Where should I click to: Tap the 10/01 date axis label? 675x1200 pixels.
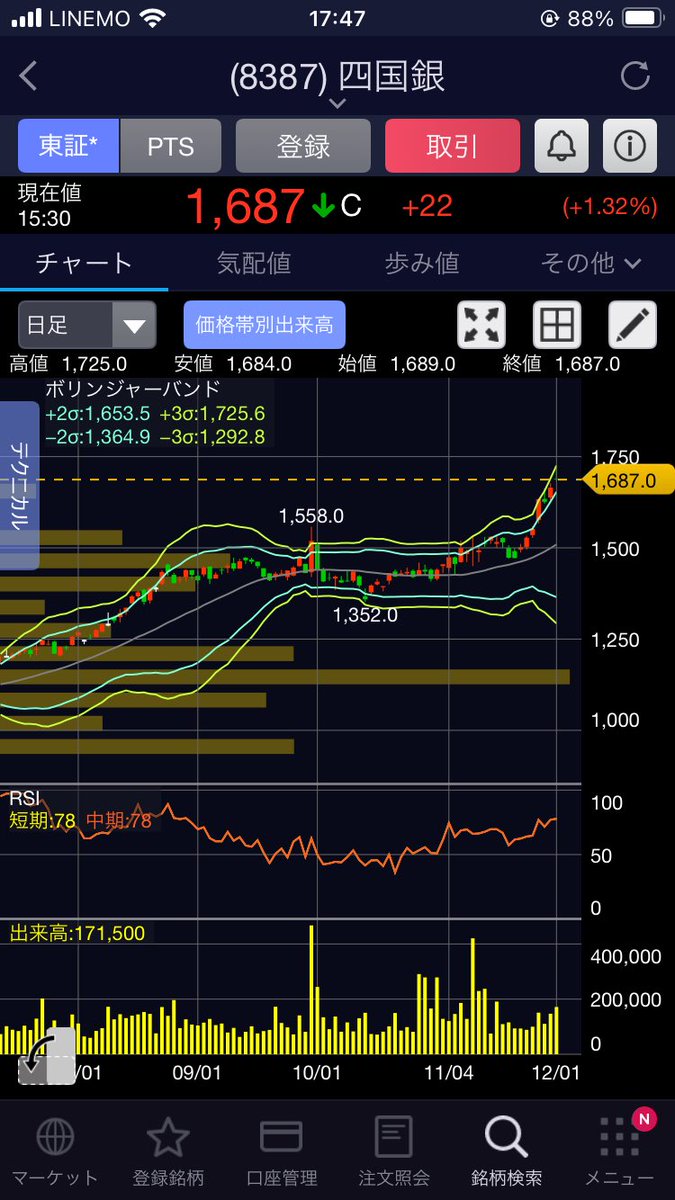point(317,1071)
